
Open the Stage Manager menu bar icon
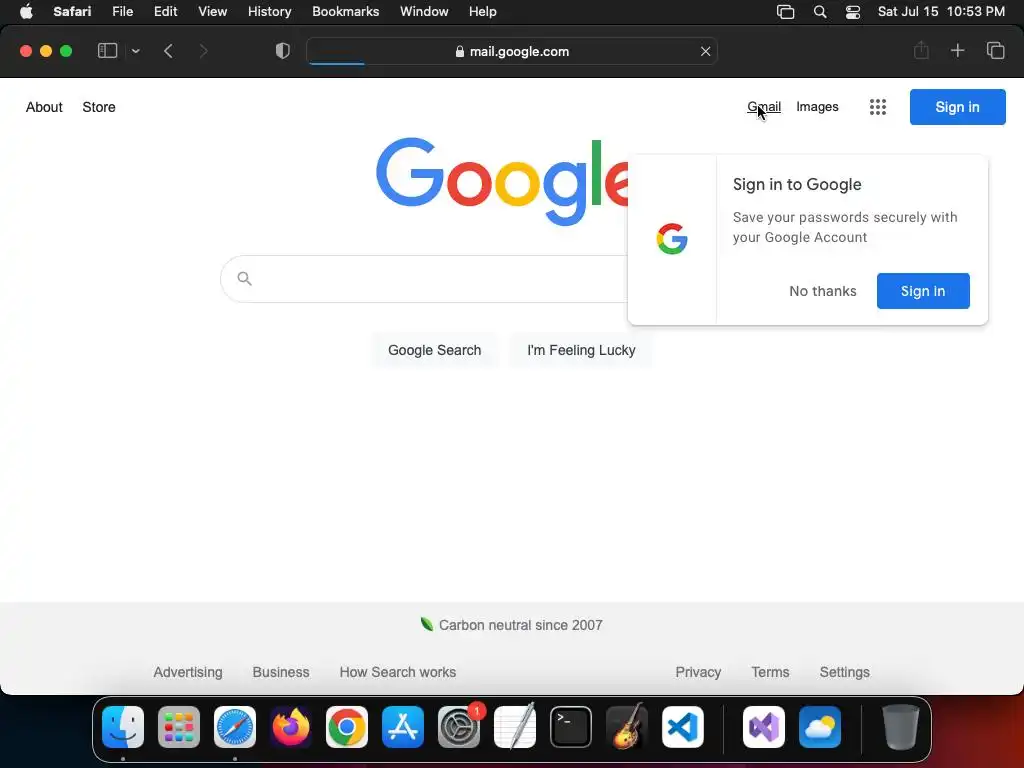click(785, 12)
